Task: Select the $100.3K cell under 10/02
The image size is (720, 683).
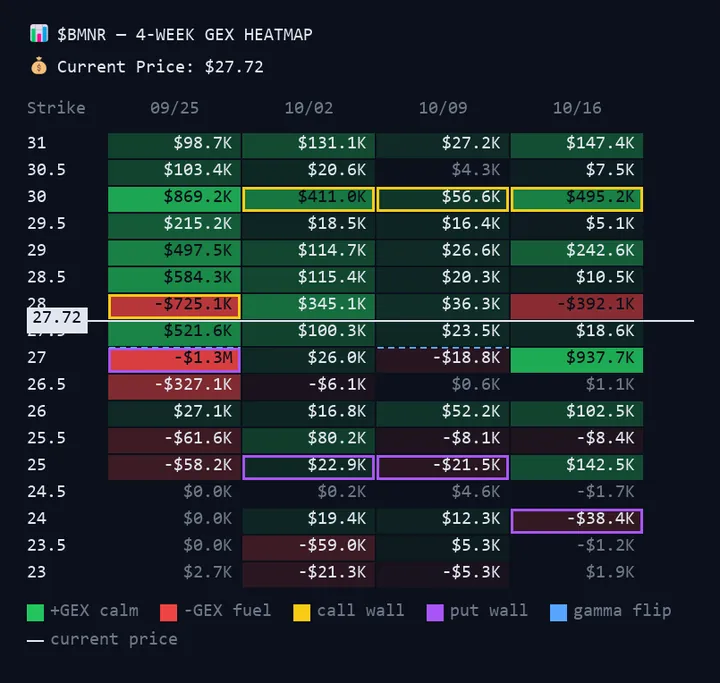Action: pos(308,333)
